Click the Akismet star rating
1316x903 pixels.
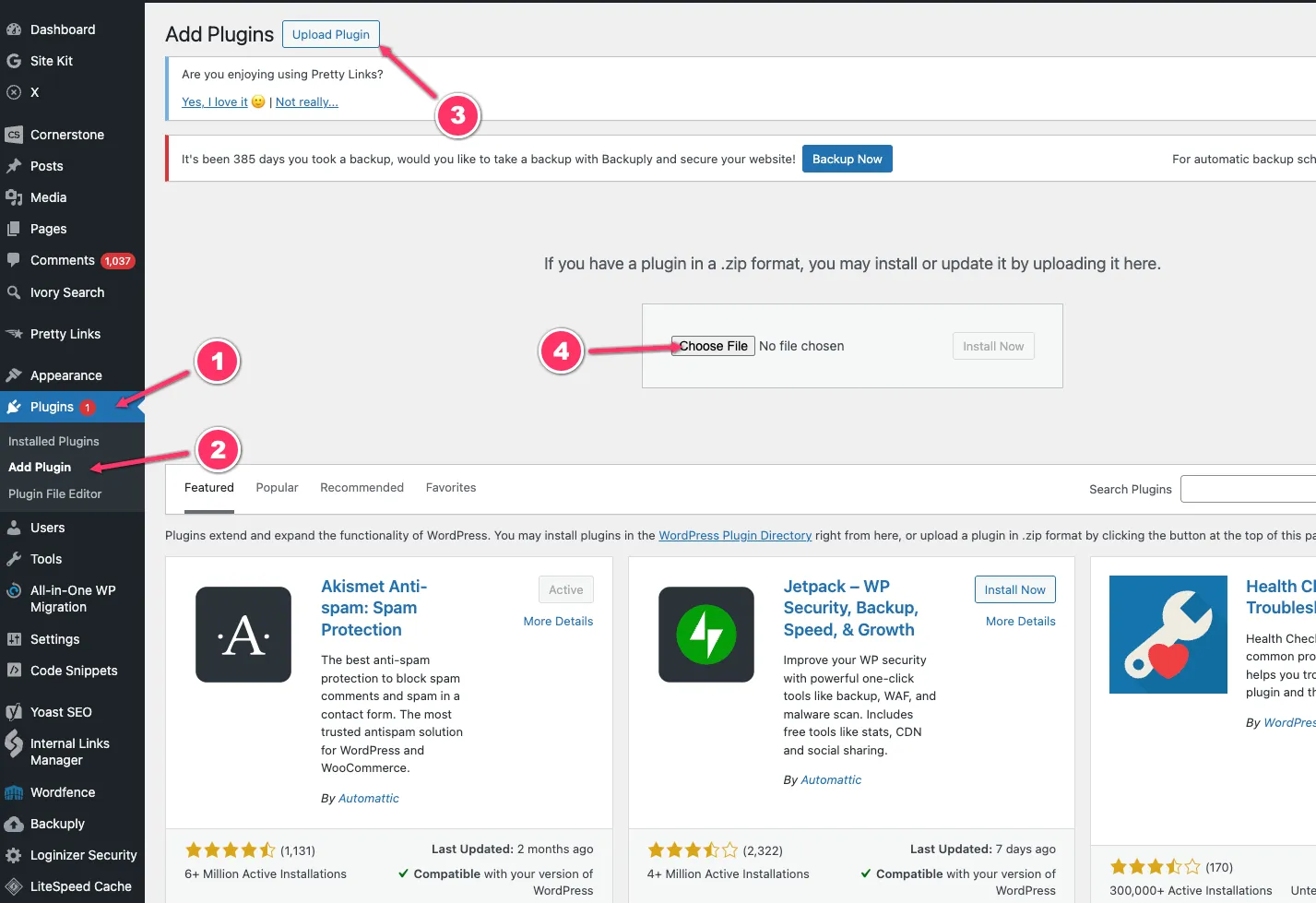pyautogui.click(x=231, y=850)
